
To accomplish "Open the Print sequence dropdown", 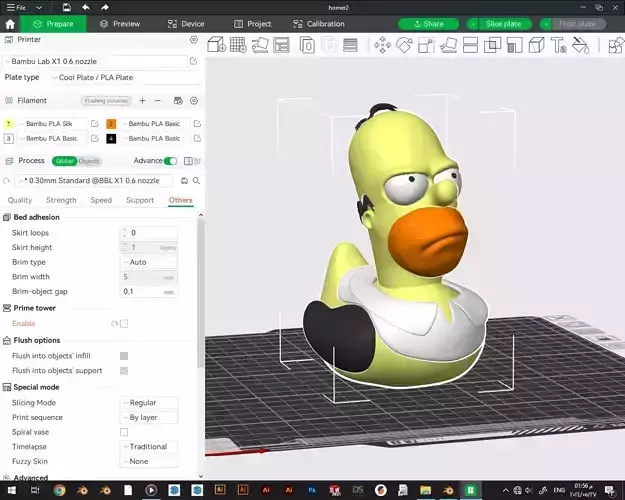I will [x=149, y=417].
